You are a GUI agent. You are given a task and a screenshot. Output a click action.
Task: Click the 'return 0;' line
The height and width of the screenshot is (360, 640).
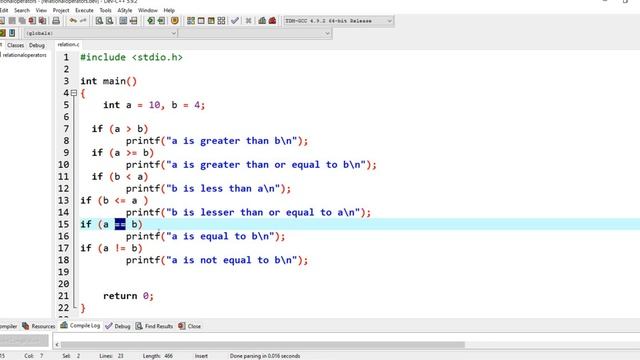[x=128, y=296]
